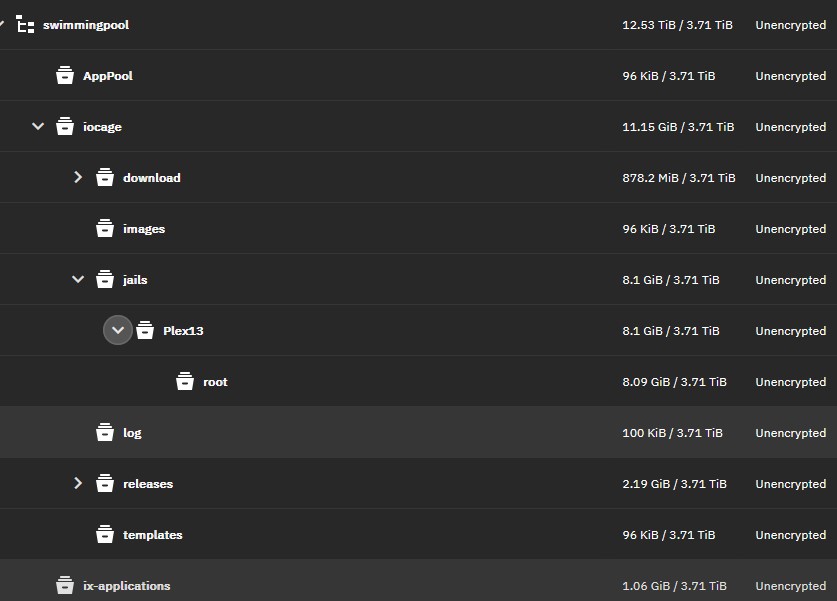Click the swimmingpool pool tree icon
This screenshot has height=601, width=837.
point(25,25)
